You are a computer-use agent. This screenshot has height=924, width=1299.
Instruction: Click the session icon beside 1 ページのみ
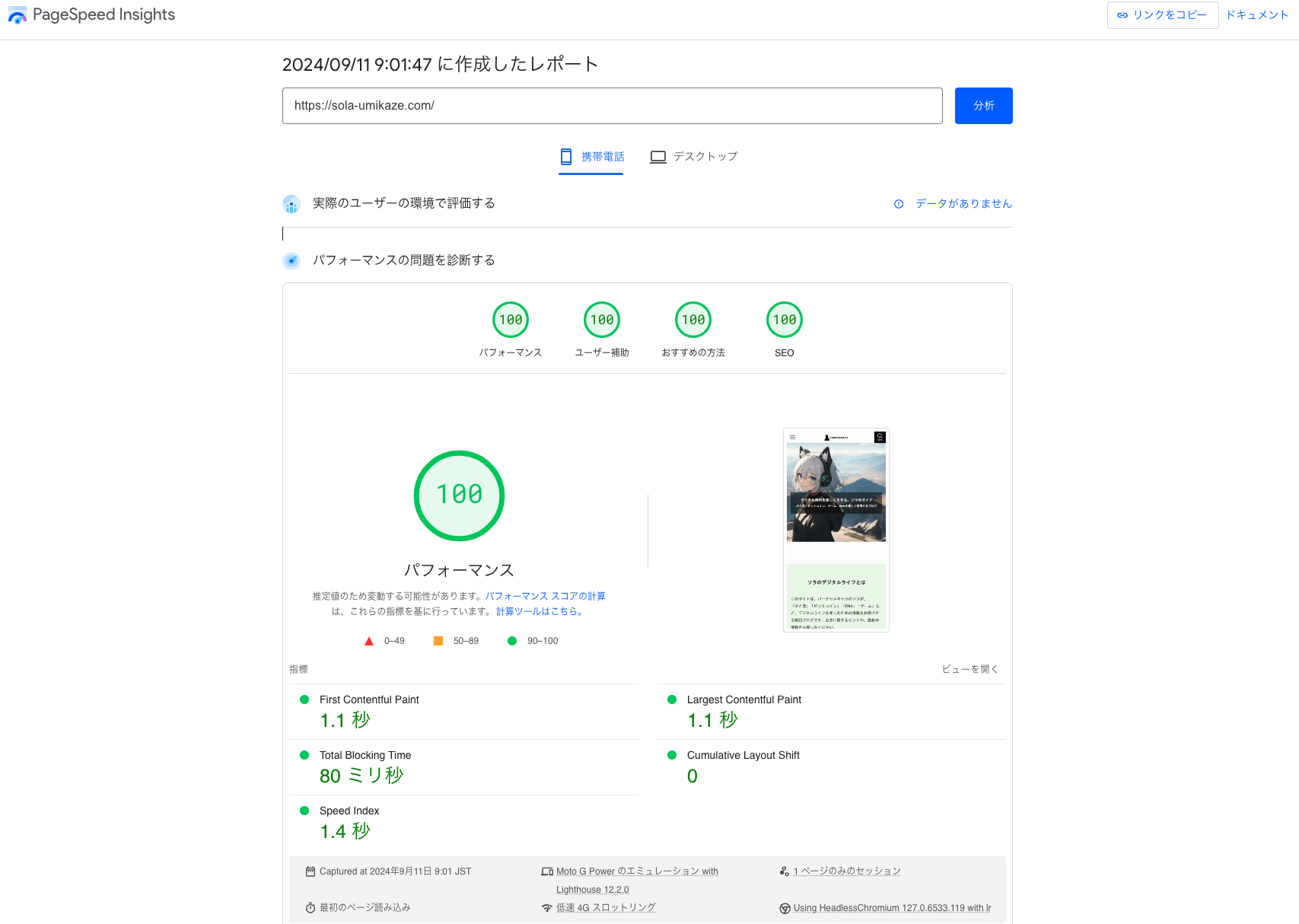click(x=785, y=871)
